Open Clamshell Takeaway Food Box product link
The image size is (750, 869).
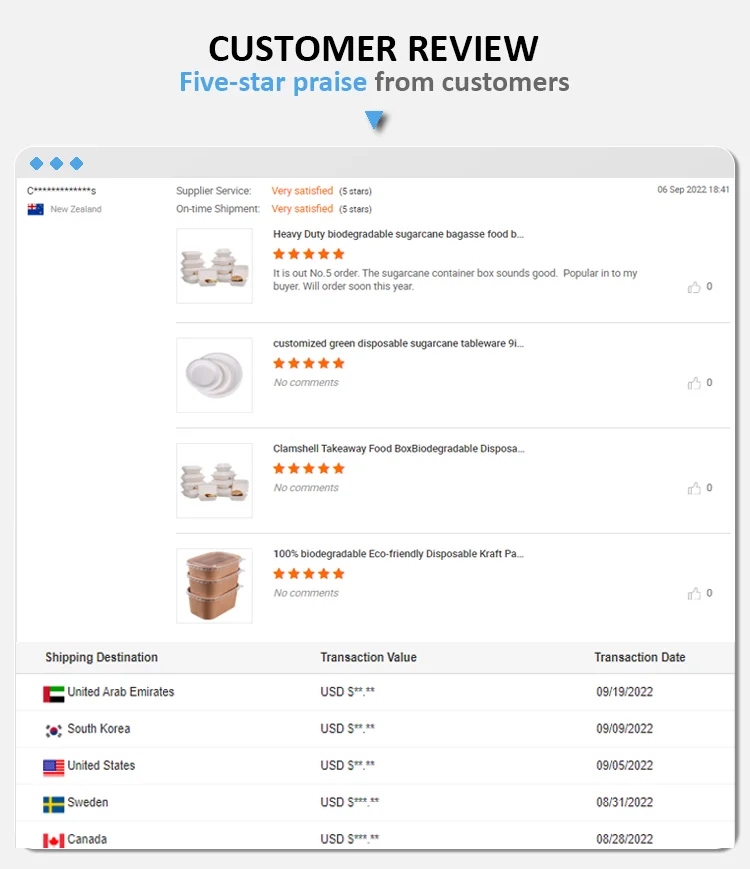coord(398,448)
